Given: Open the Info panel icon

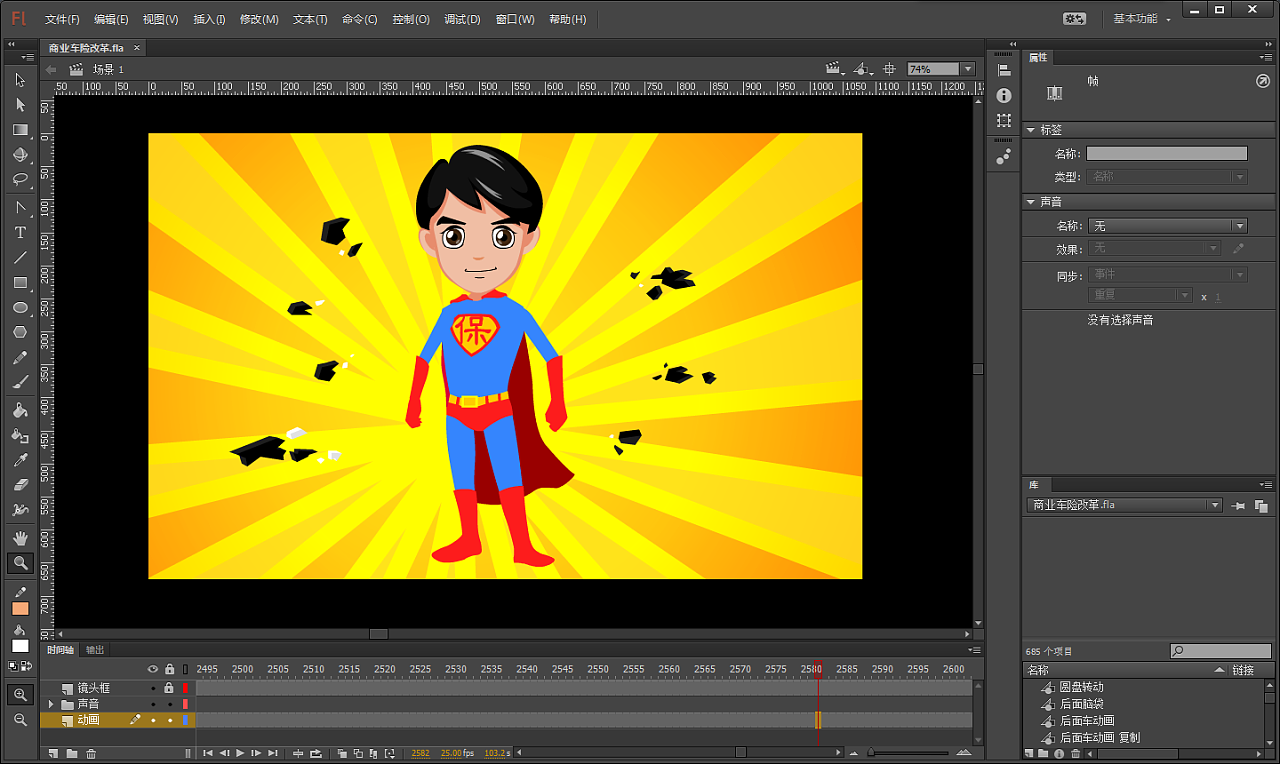Looking at the screenshot, I should [1004, 96].
